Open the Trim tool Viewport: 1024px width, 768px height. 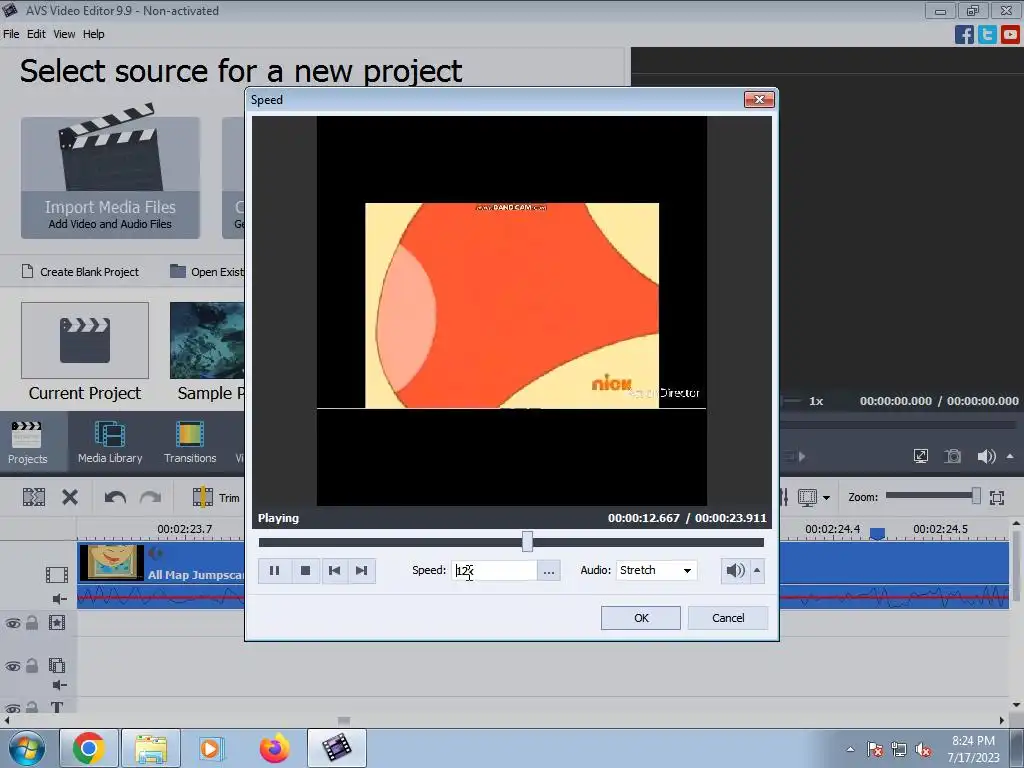click(216, 498)
